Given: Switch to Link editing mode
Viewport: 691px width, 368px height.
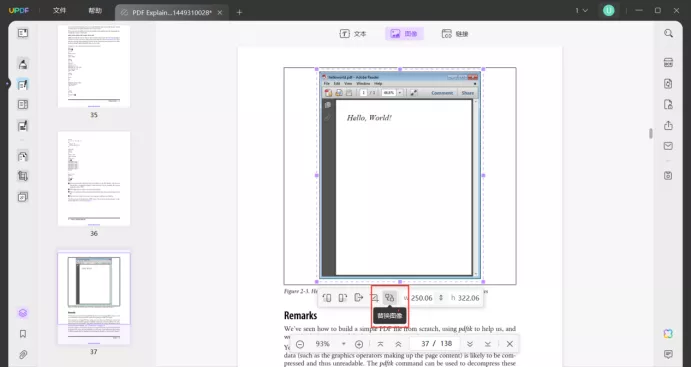Looking at the screenshot, I should pos(455,33).
